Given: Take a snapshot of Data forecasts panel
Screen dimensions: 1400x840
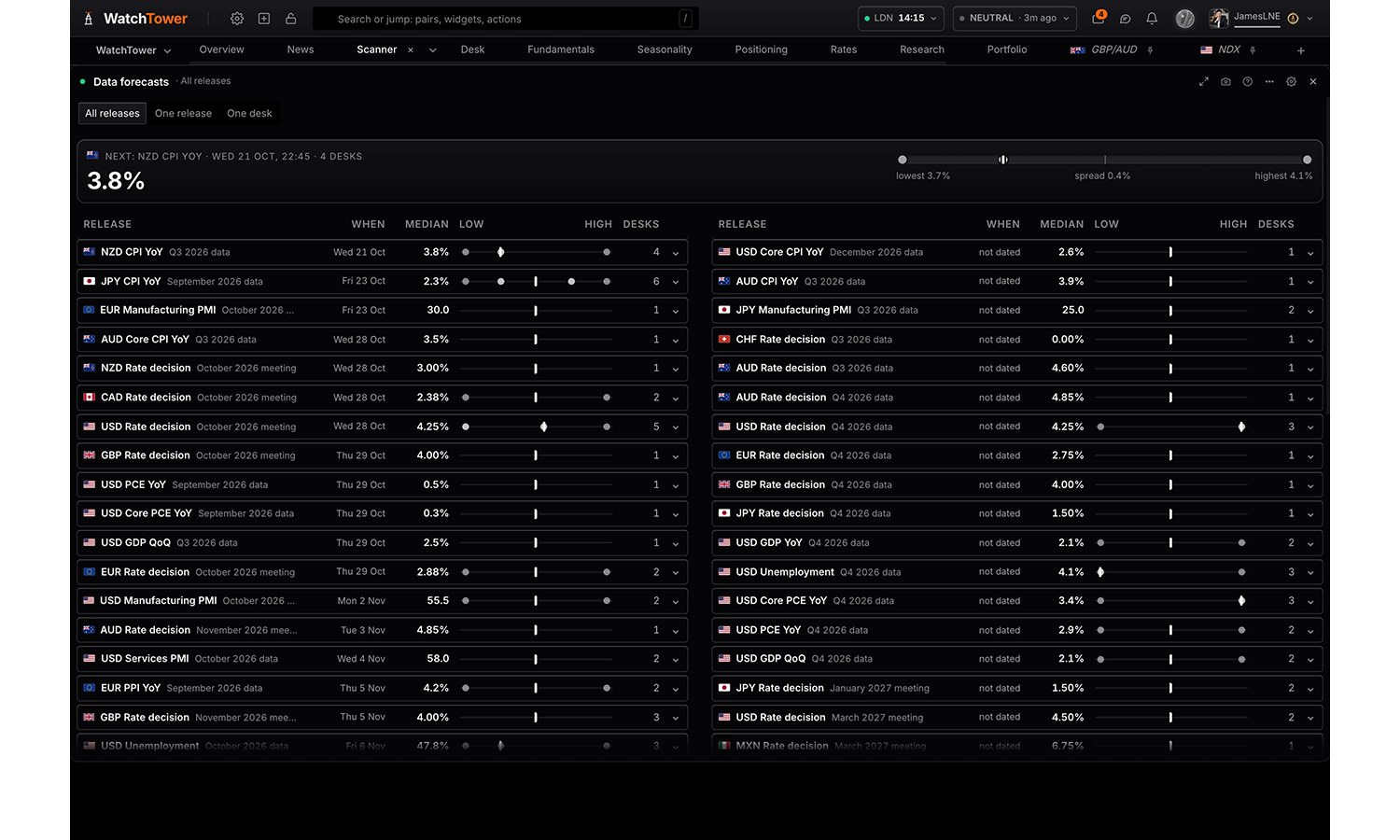Looking at the screenshot, I should click(1225, 82).
